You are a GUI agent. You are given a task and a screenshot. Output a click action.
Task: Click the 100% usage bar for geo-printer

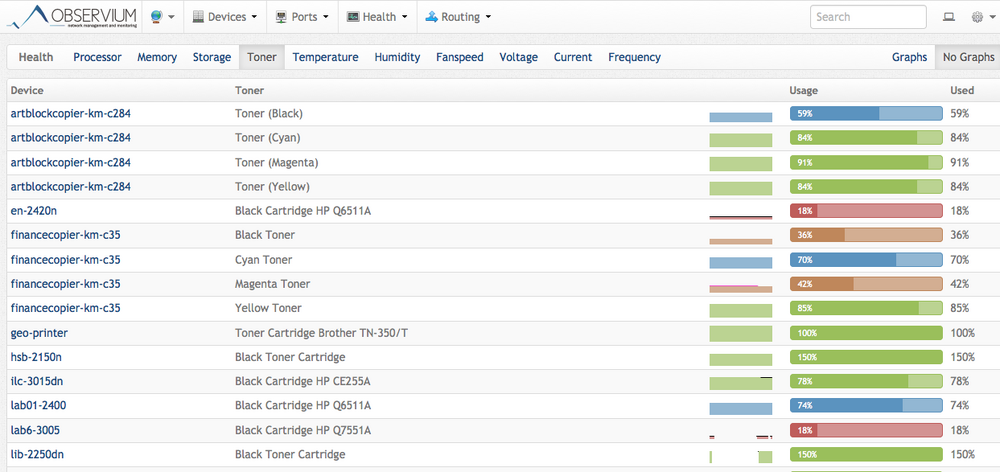click(x=866, y=333)
